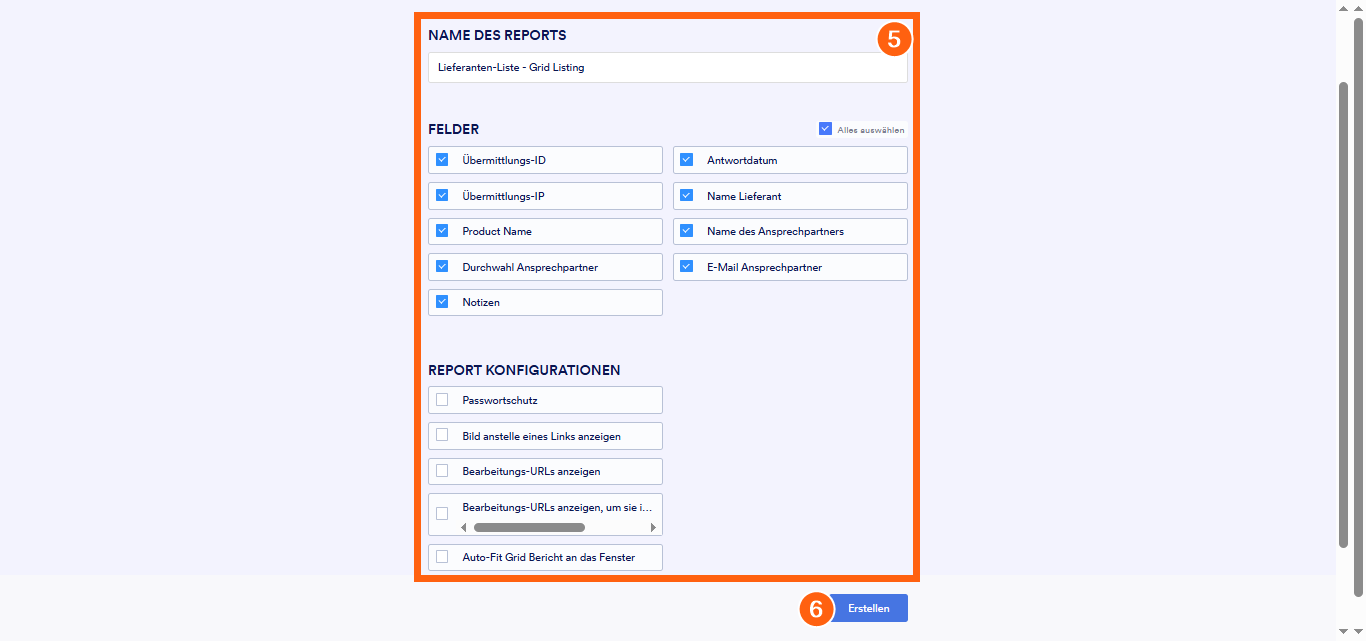Viewport: 1366px width, 641px height.
Task: Uncheck the Übermittlungs-ID field checkbox
Action: 442,160
